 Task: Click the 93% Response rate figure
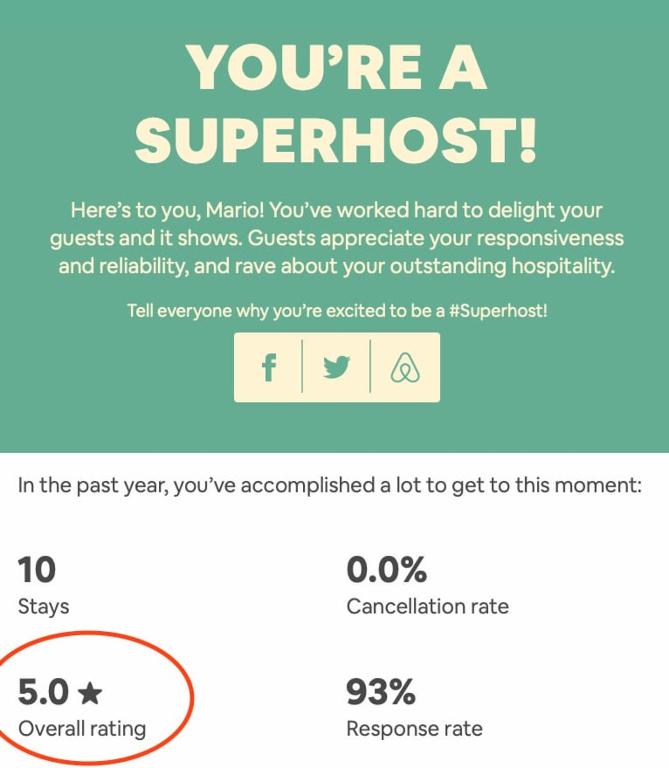380,692
